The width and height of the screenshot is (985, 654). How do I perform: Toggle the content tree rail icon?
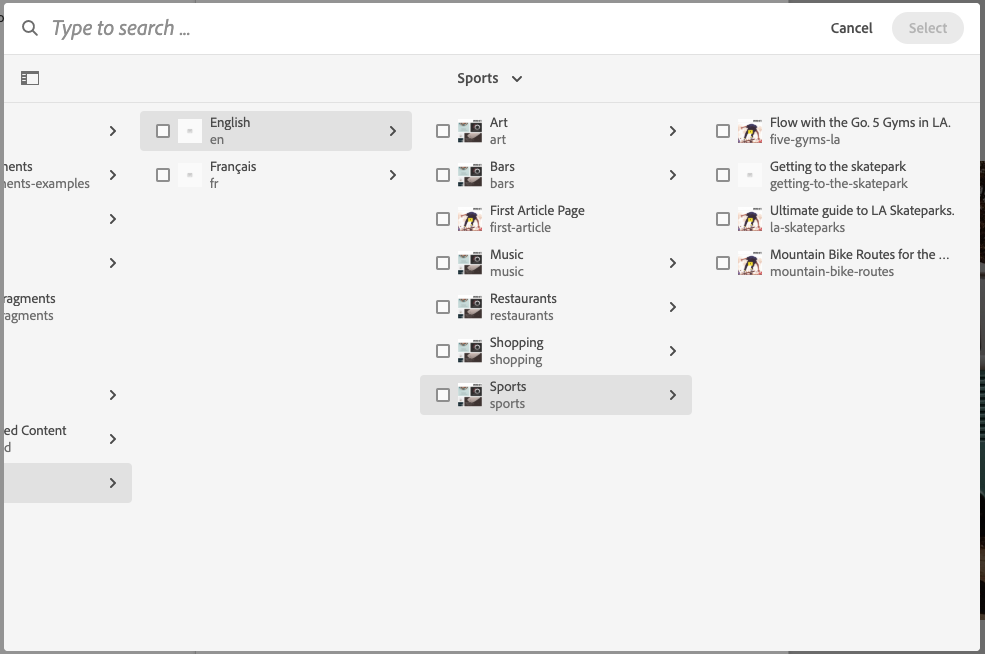pos(30,78)
